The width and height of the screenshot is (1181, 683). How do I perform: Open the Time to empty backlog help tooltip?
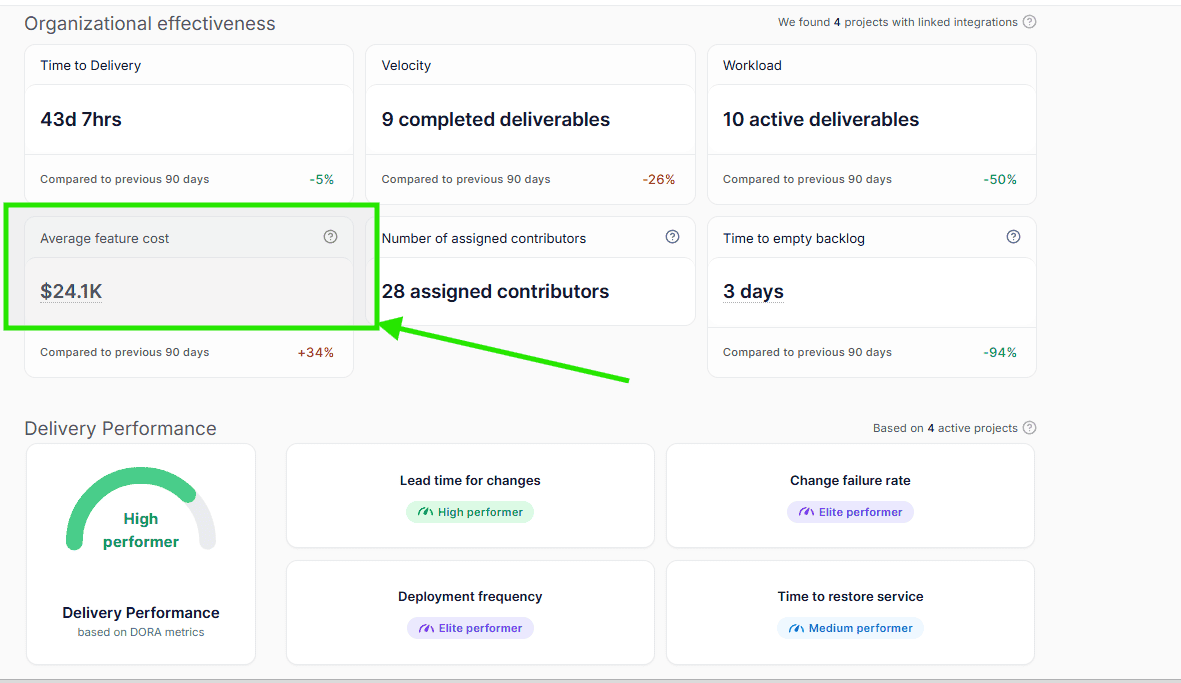[x=1013, y=237]
